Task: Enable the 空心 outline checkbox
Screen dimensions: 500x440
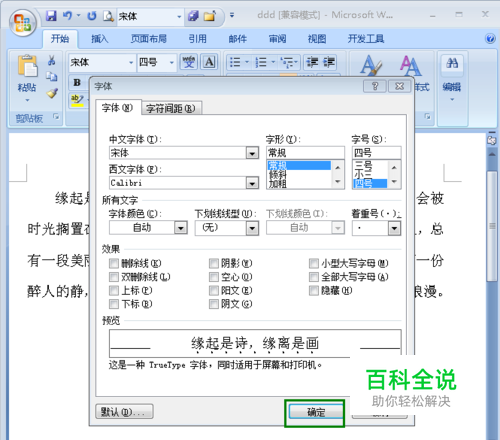Action: pos(214,277)
